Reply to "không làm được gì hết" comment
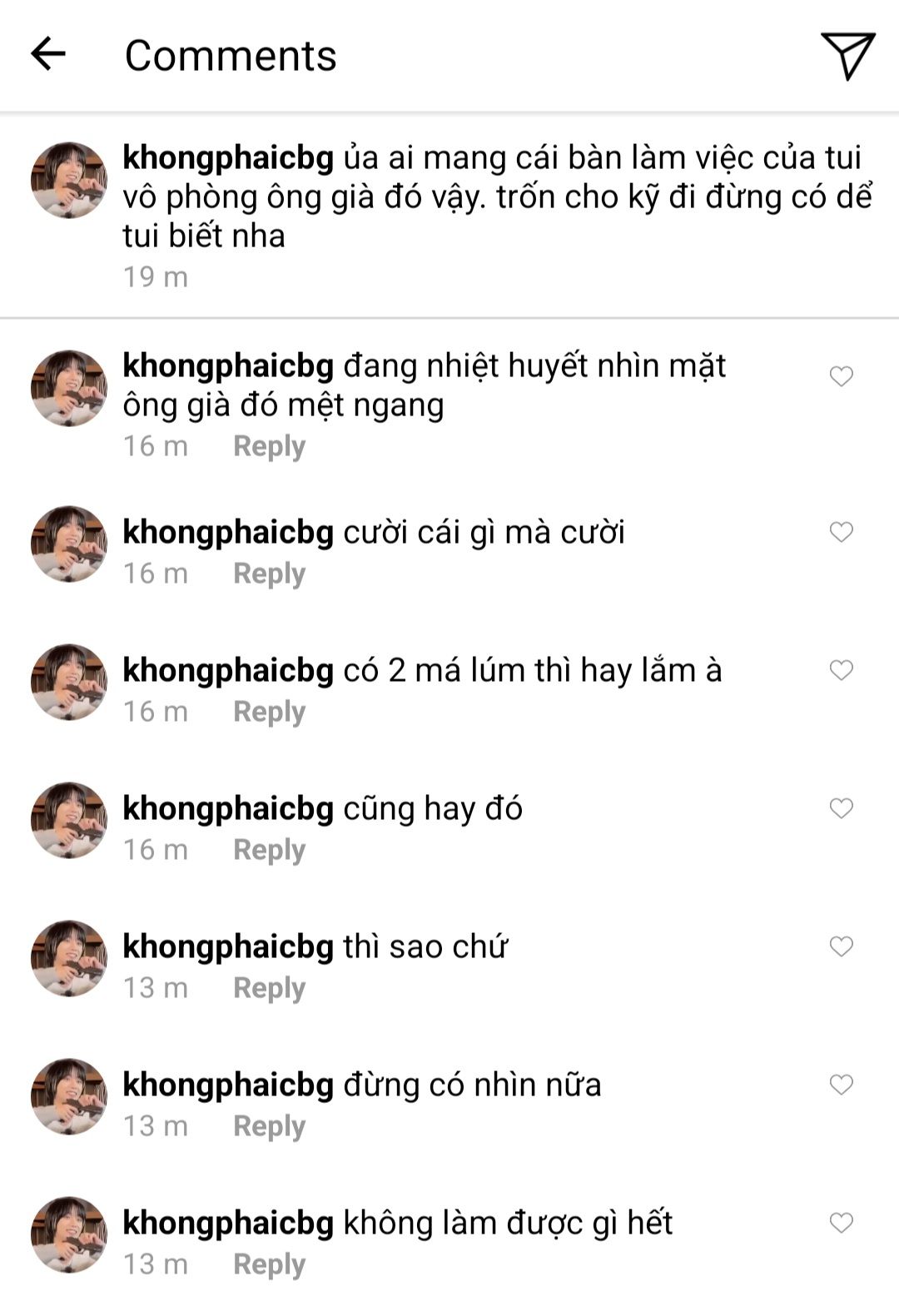 pyautogui.click(x=269, y=1264)
